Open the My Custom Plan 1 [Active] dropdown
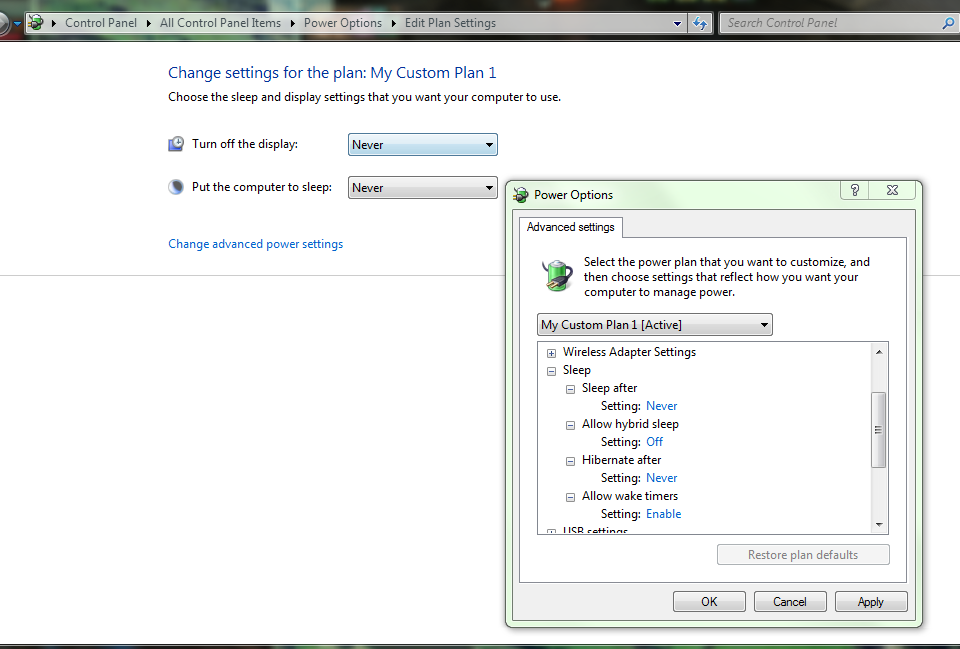 [x=654, y=324]
